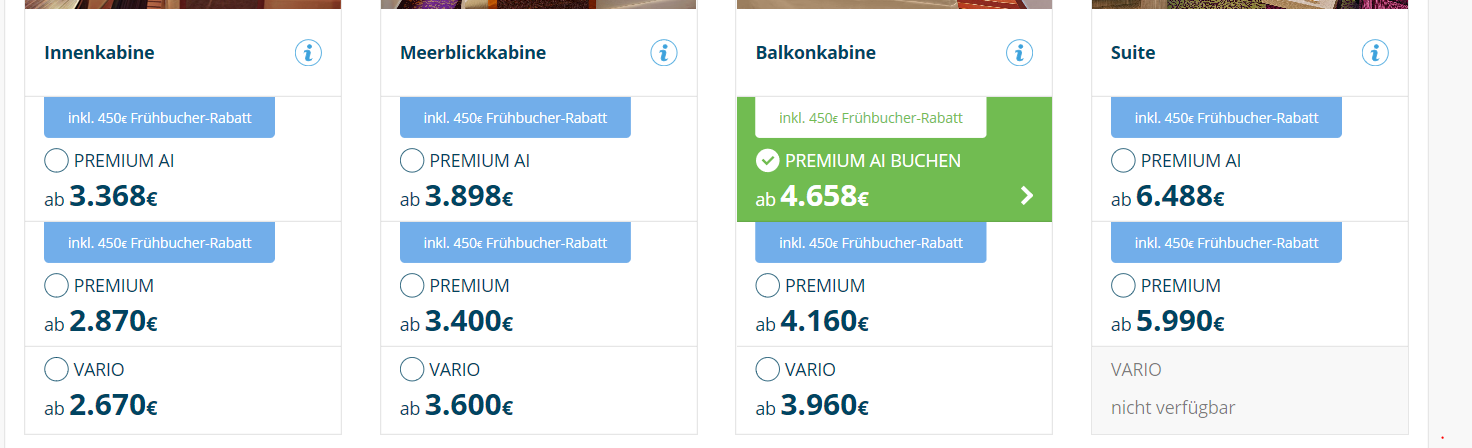Screen dimensions: 1472x448
Task: Select Innenkabine PREMIUM AI radio option
Action: (x=57, y=161)
